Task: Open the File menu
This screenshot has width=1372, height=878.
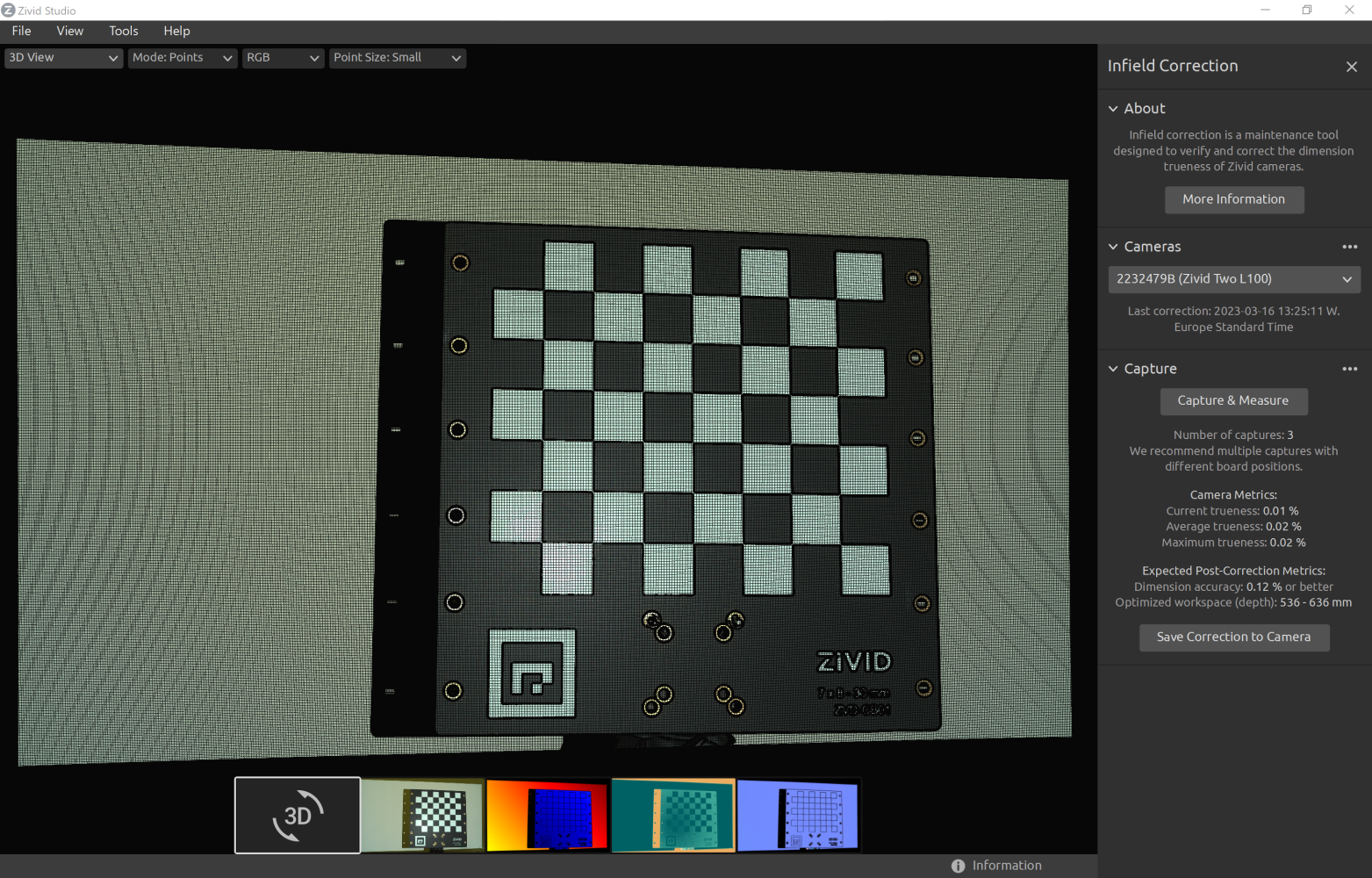Action: coord(22,31)
